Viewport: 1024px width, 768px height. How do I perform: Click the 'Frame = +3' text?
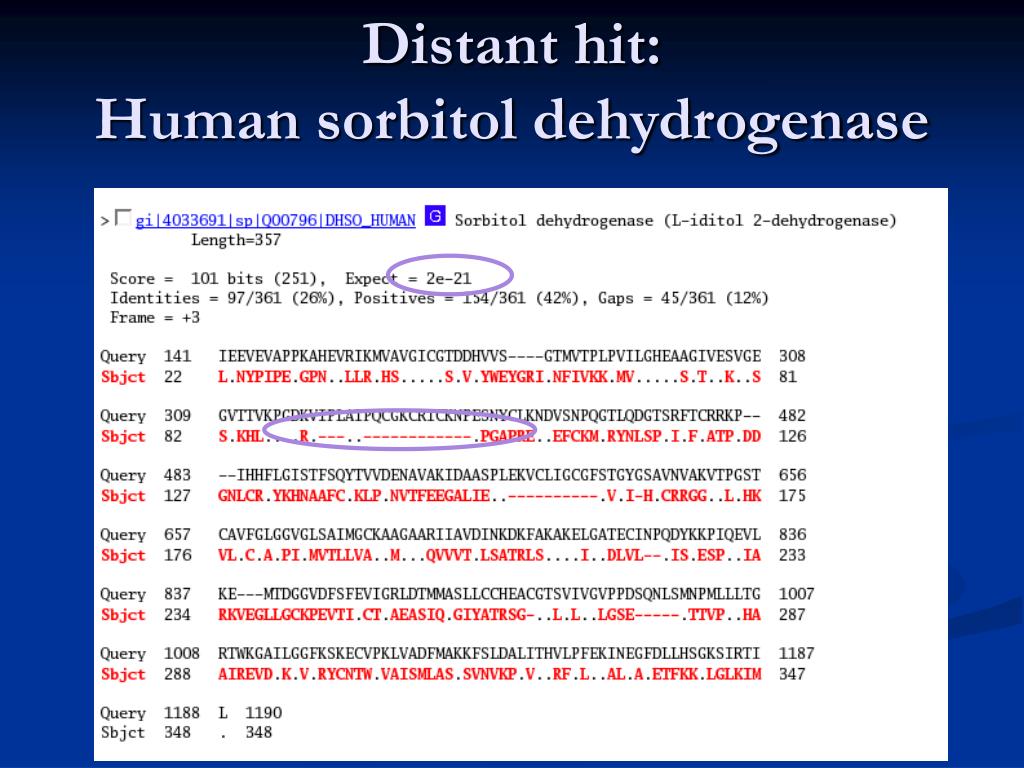(x=155, y=318)
